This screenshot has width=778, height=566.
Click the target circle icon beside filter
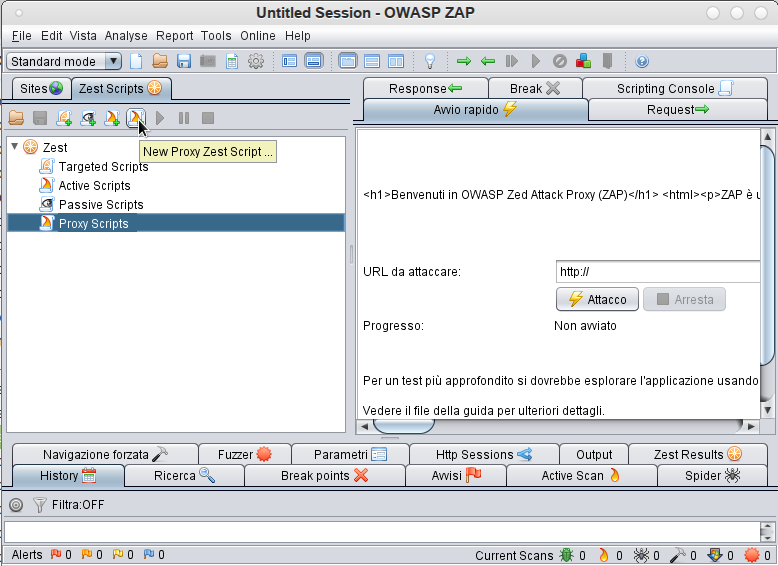pyautogui.click(x=16, y=505)
